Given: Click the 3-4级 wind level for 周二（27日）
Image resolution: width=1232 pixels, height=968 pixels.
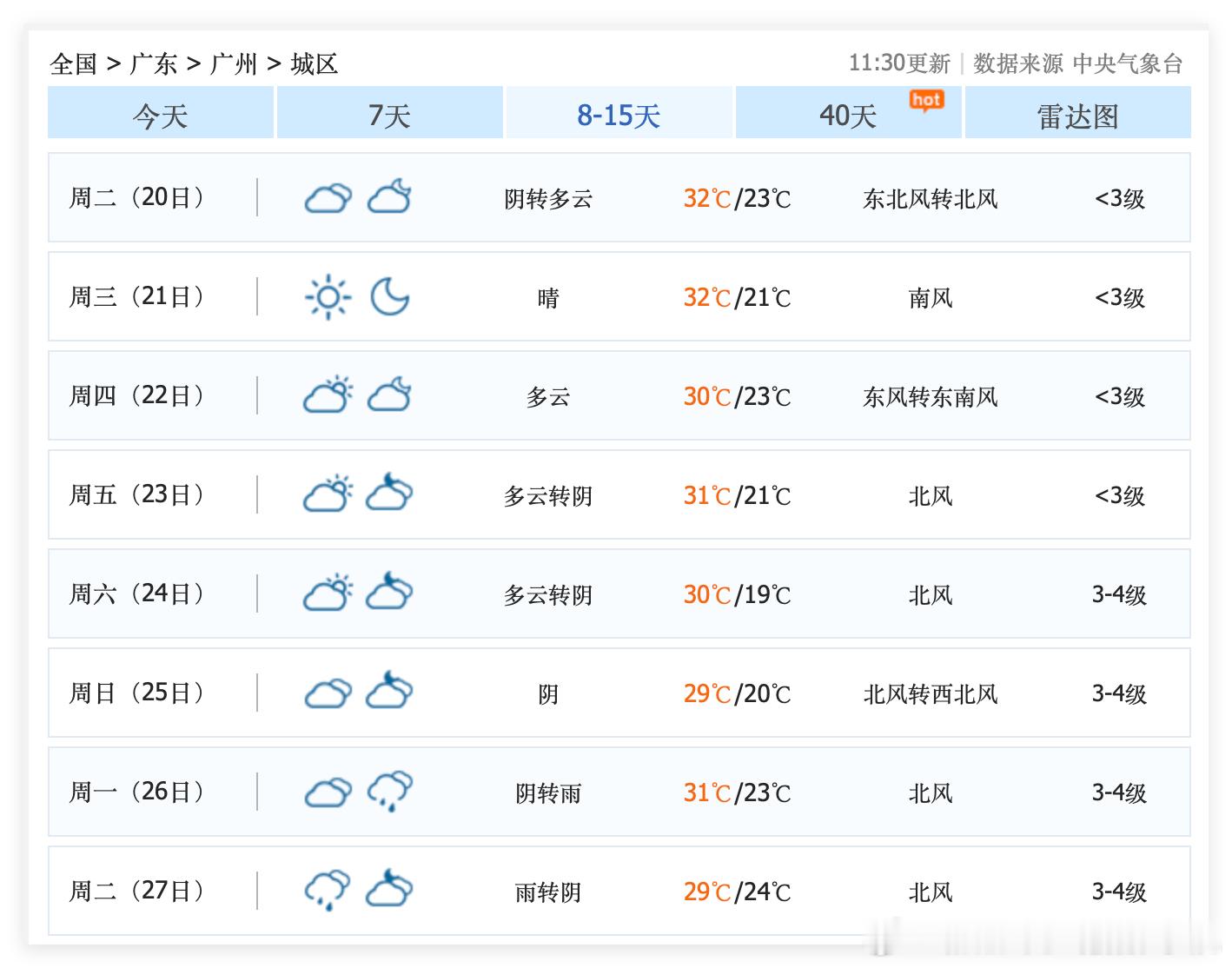Looking at the screenshot, I should (1119, 892).
